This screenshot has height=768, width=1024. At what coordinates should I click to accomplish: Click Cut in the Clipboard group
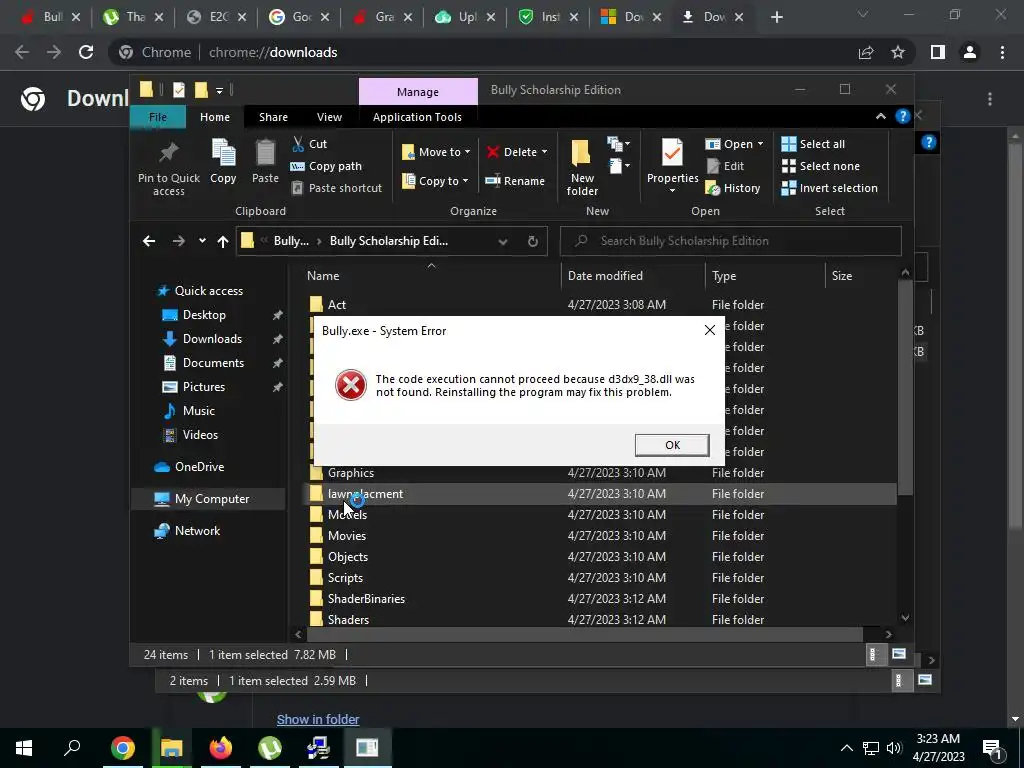(x=310, y=144)
